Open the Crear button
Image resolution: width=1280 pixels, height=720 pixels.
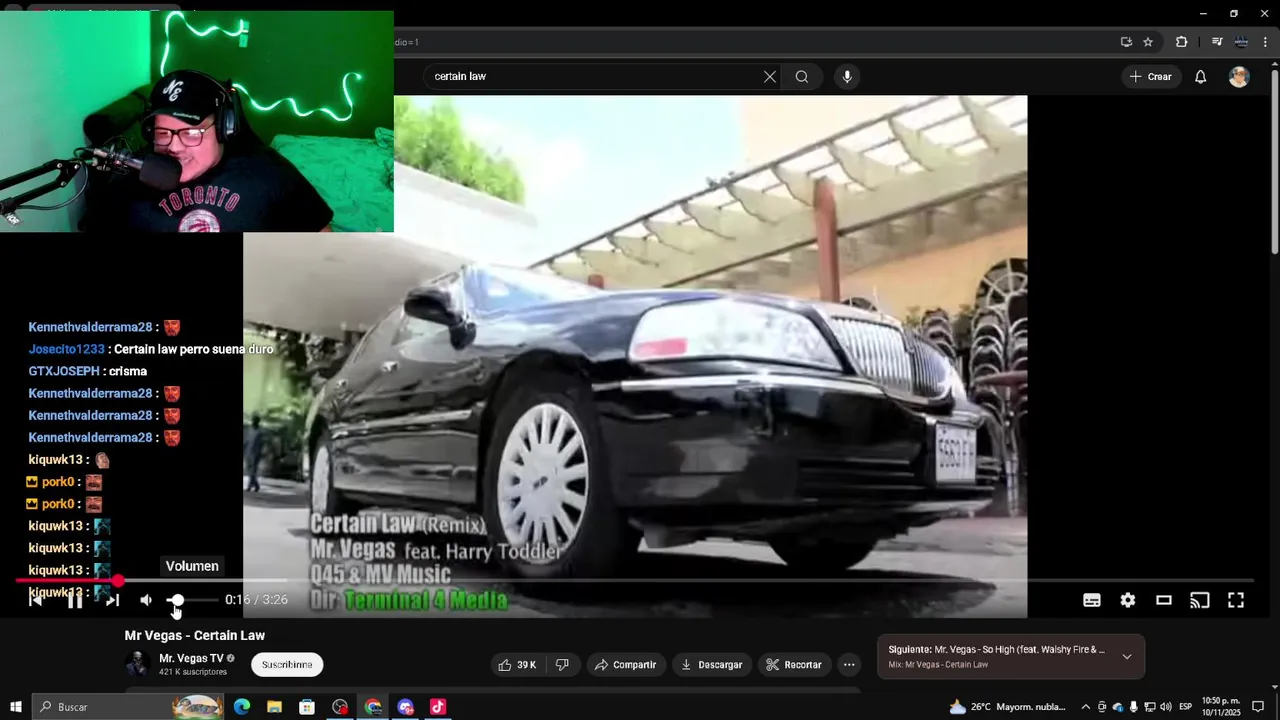pos(1150,77)
